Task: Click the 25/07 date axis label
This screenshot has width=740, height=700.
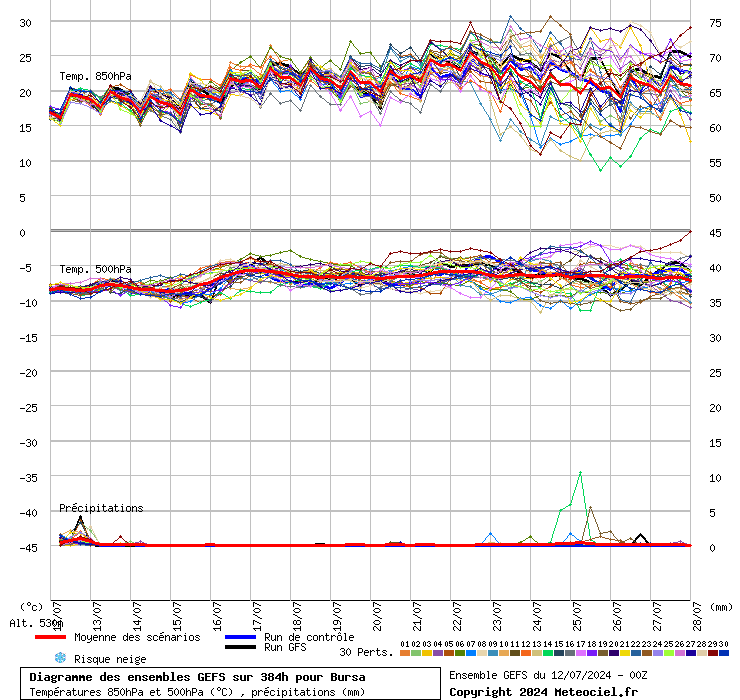Action: point(577,616)
